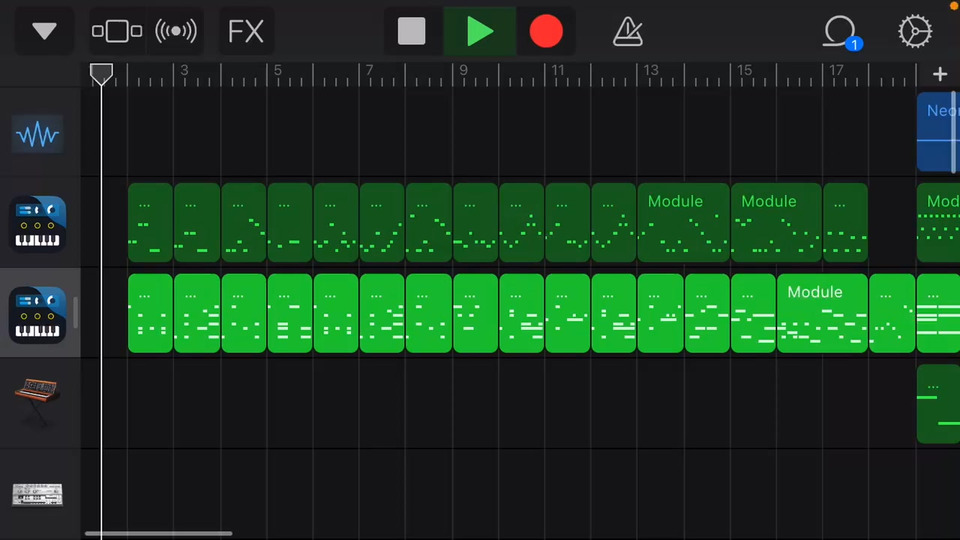Start recording with the red Record button
The width and height of the screenshot is (960, 540).
(546, 31)
